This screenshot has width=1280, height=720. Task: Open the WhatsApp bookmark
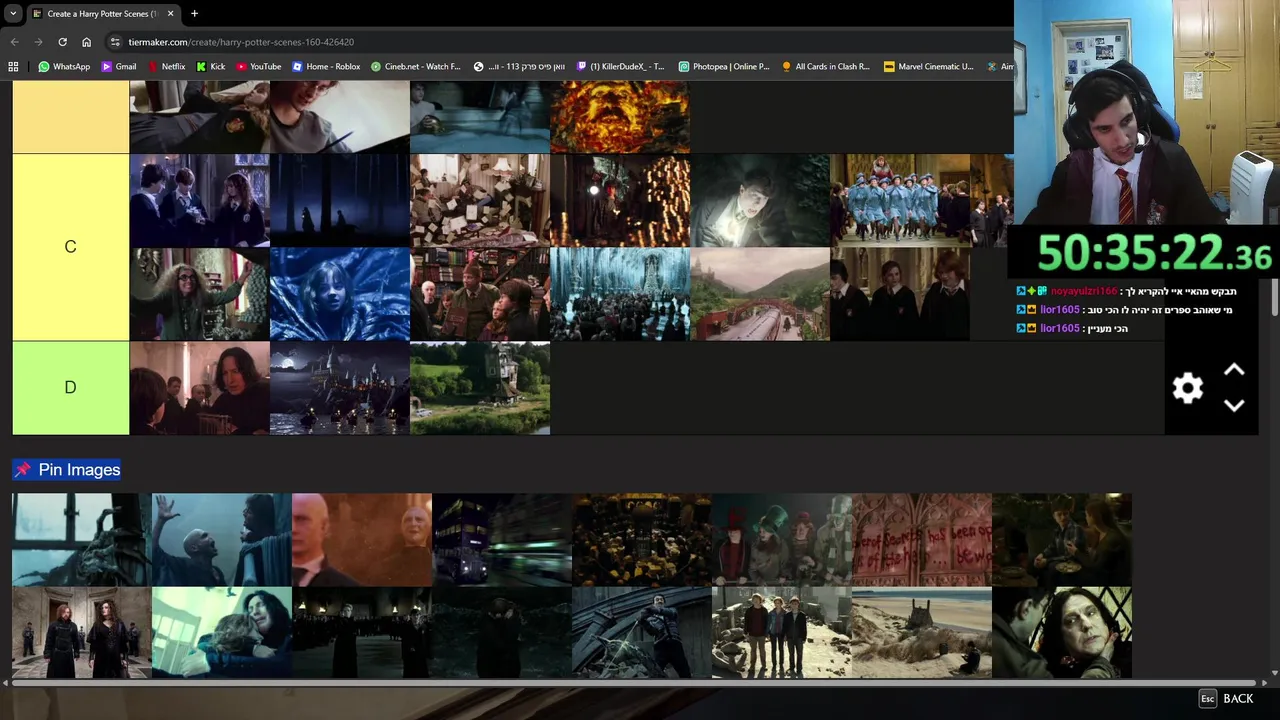(x=64, y=67)
